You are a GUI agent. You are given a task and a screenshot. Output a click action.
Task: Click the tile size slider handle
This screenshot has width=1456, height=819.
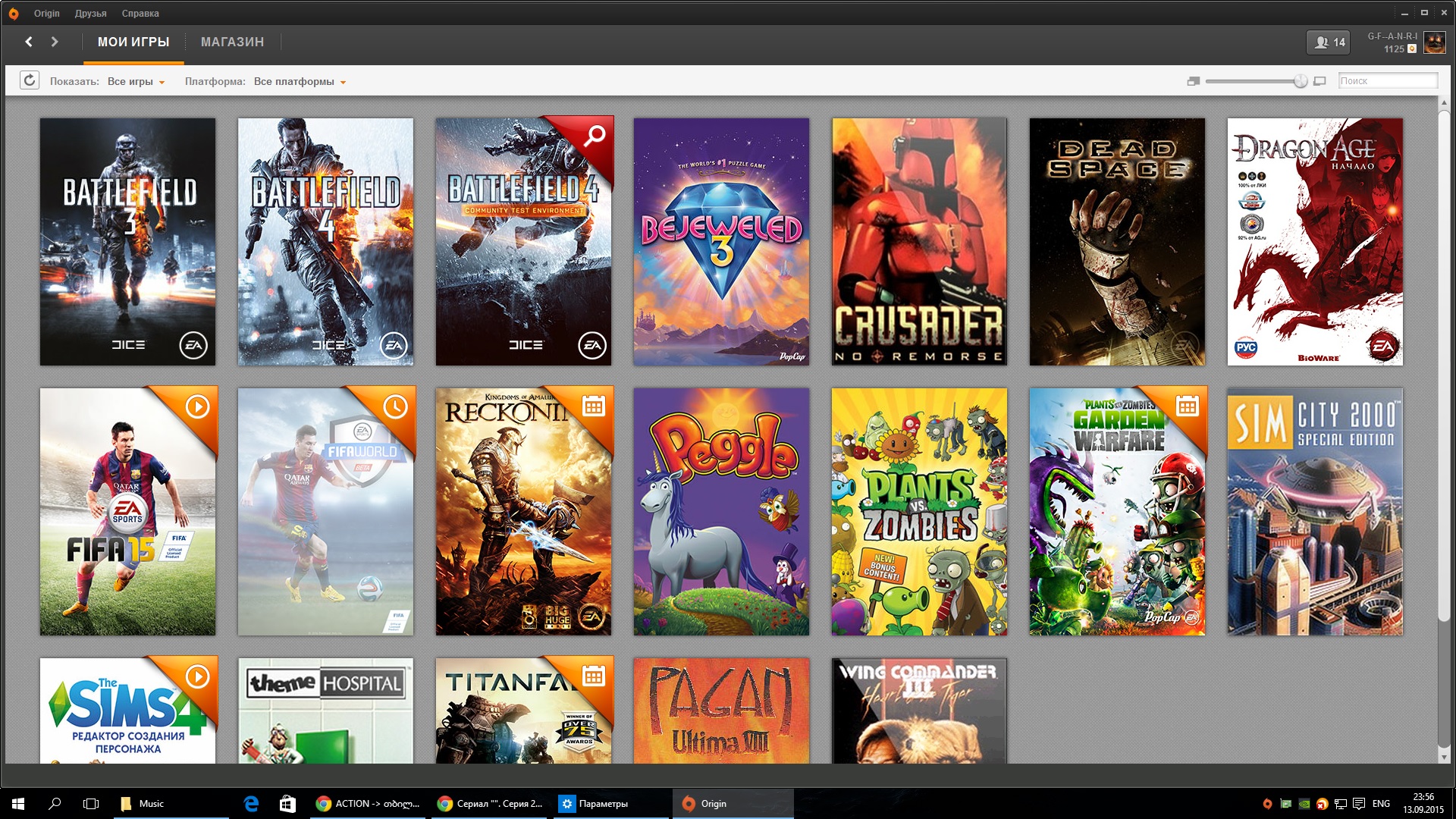pyautogui.click(x=1301, y=81)
